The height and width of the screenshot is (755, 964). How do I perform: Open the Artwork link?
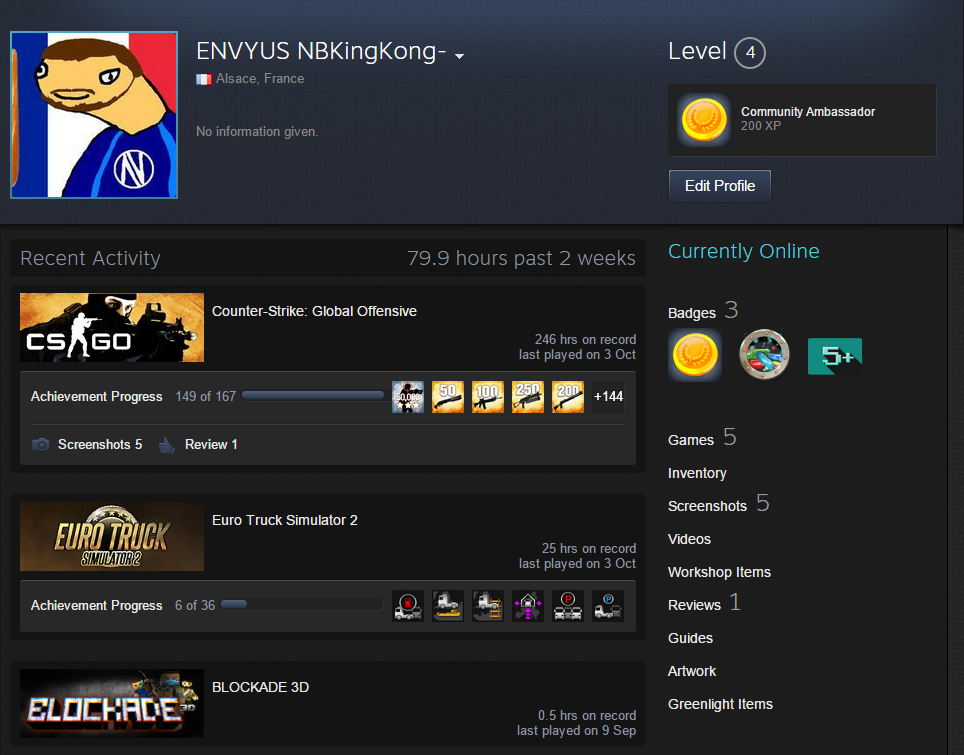point(692,671)
